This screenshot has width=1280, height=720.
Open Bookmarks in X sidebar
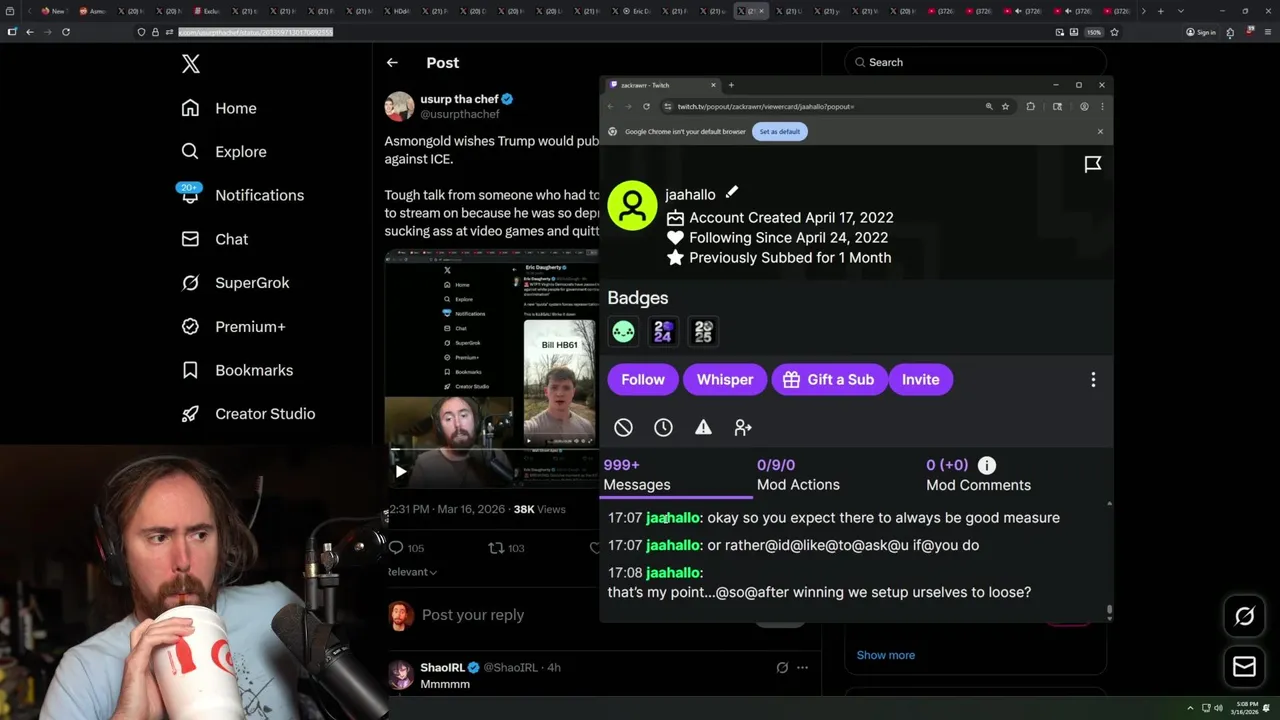237,370
